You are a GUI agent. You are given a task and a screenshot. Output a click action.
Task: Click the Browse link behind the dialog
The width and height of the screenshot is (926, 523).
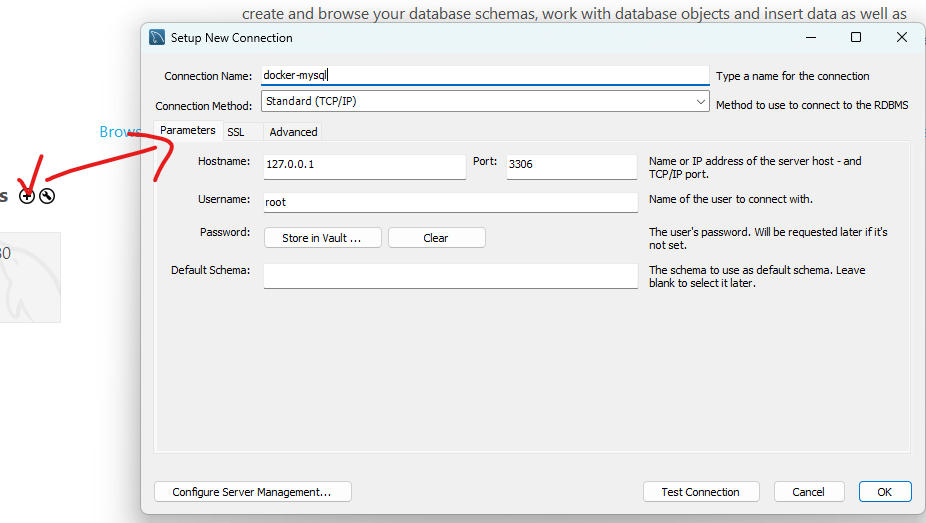pos(120,131)
